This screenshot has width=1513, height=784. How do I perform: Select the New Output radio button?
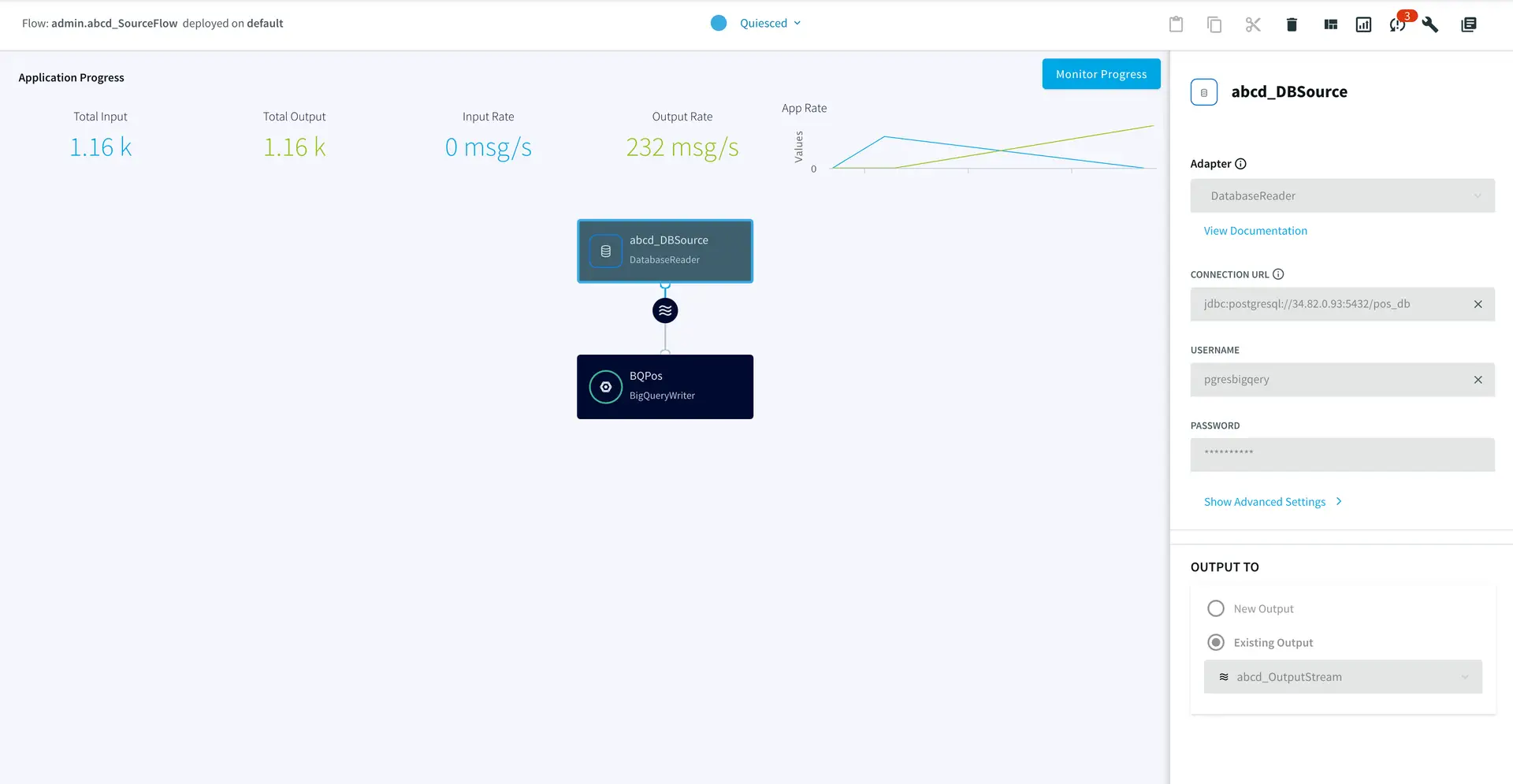(x=1216, y=608)
